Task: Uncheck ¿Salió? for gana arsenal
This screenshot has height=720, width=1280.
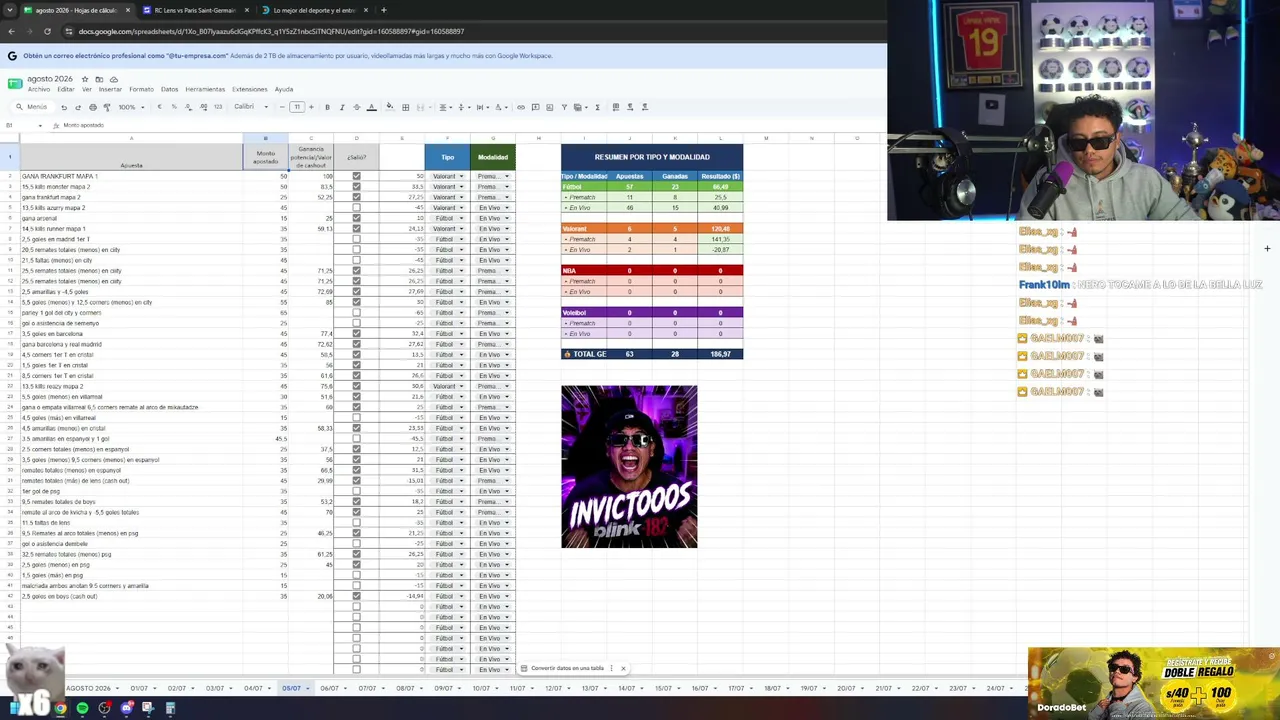Action: tap(356, 218)
